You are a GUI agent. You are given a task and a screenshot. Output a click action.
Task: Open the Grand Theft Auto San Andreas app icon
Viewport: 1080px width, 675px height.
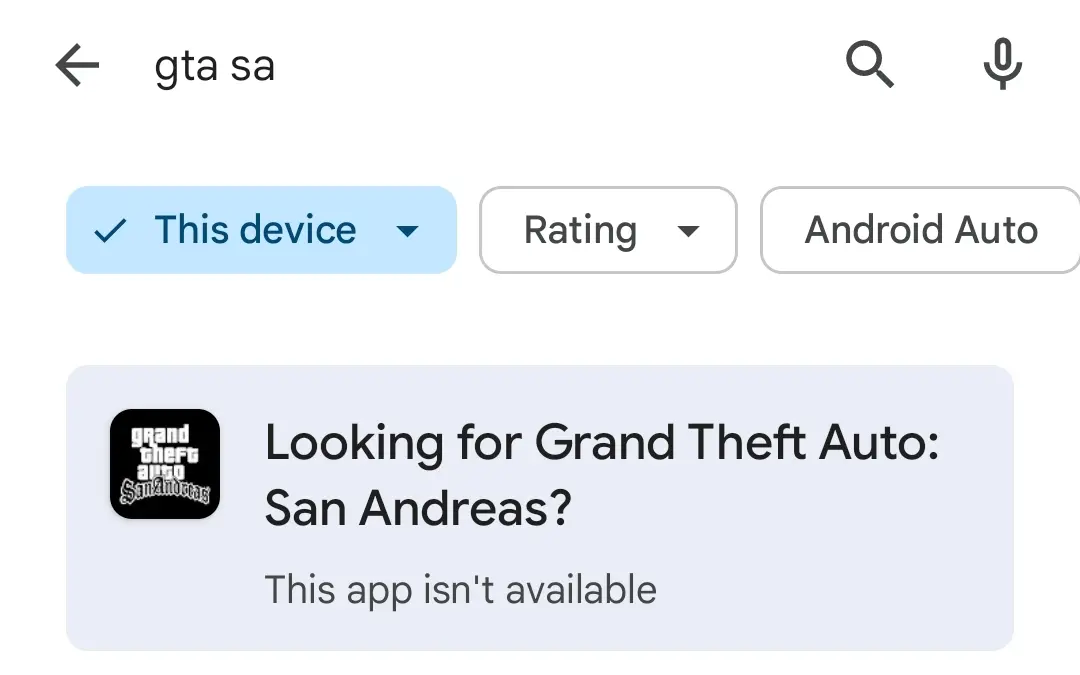click(x=165, y=464)
